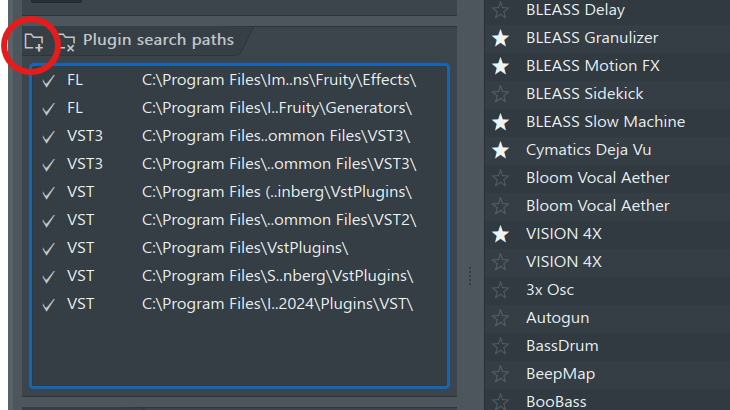The width and height of the screenshot is (730, 410).
Task: Click the add plugin search folder icon
Action: 34,42
